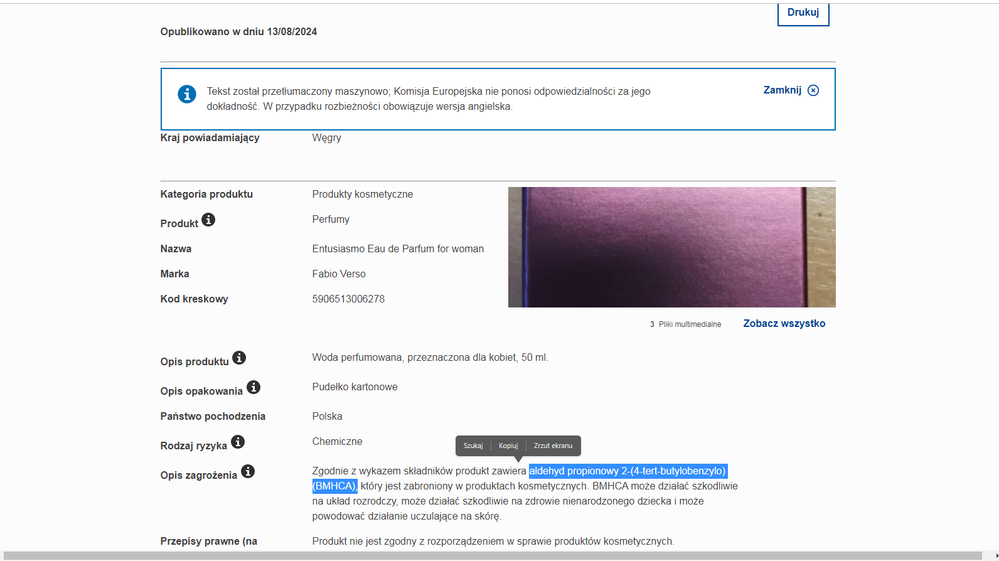
Task: Click the blue info icon in translation notice
Action: click(187, 94)
